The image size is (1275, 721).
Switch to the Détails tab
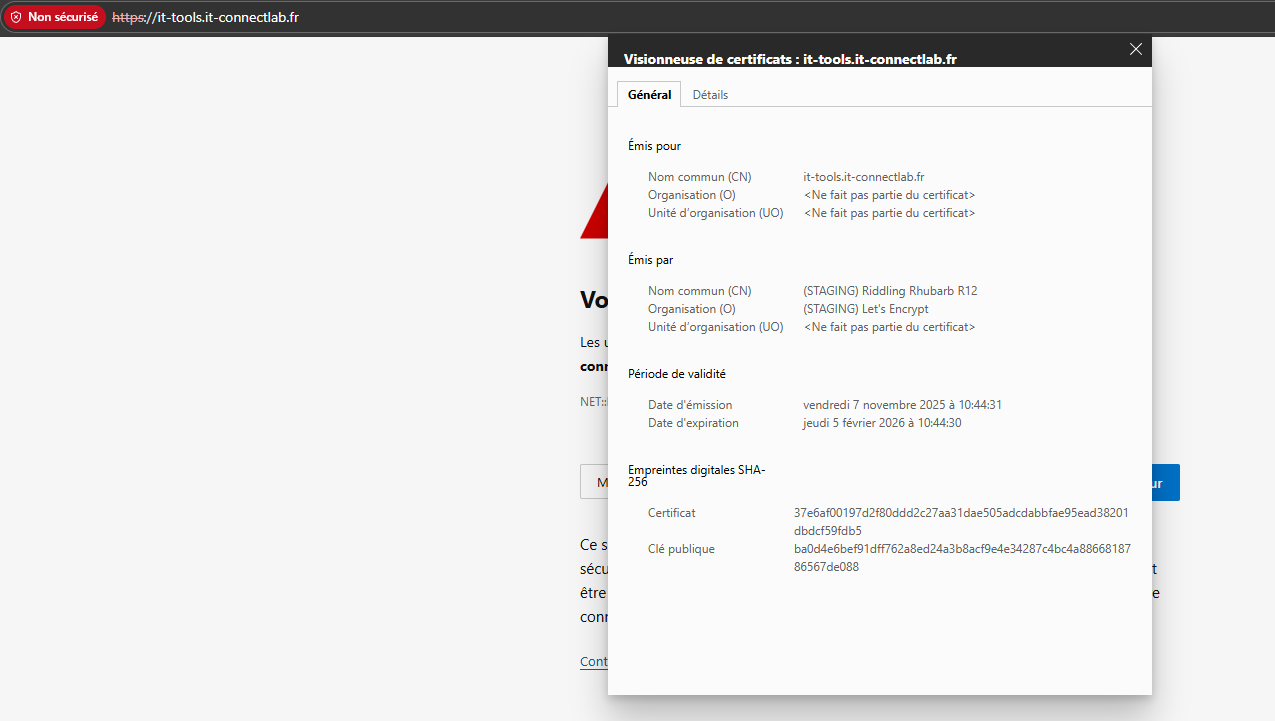pos(710,94)
